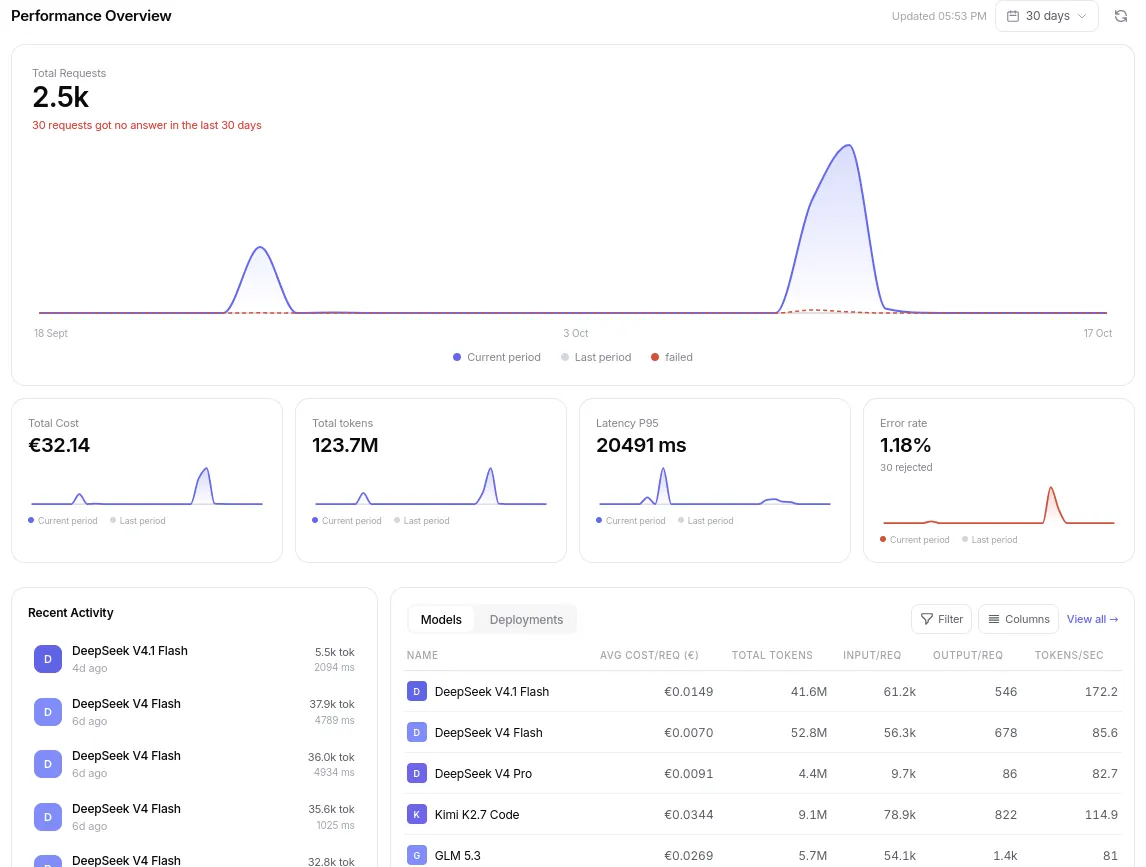Toggle Current period legend in Total tokens card

346,520
